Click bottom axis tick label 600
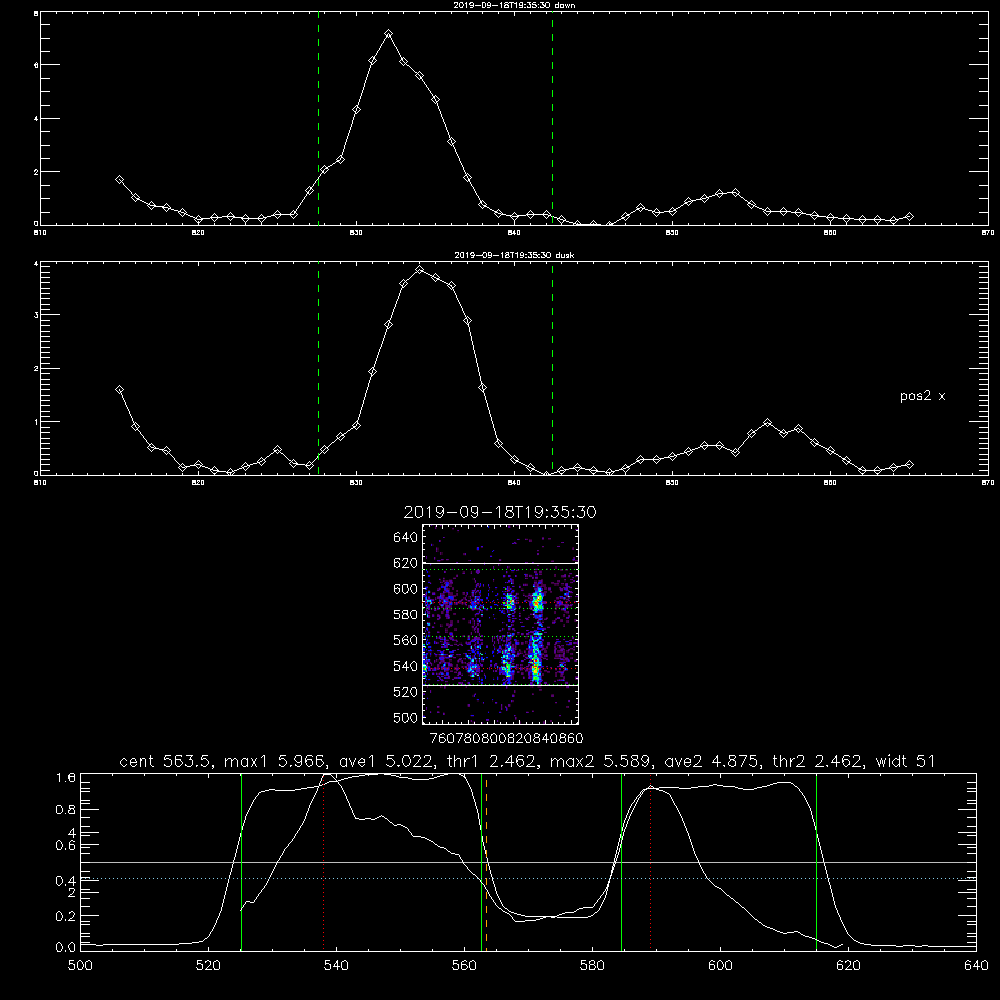This screenshot has width=1000, height=1000. (x=721, y=966)
